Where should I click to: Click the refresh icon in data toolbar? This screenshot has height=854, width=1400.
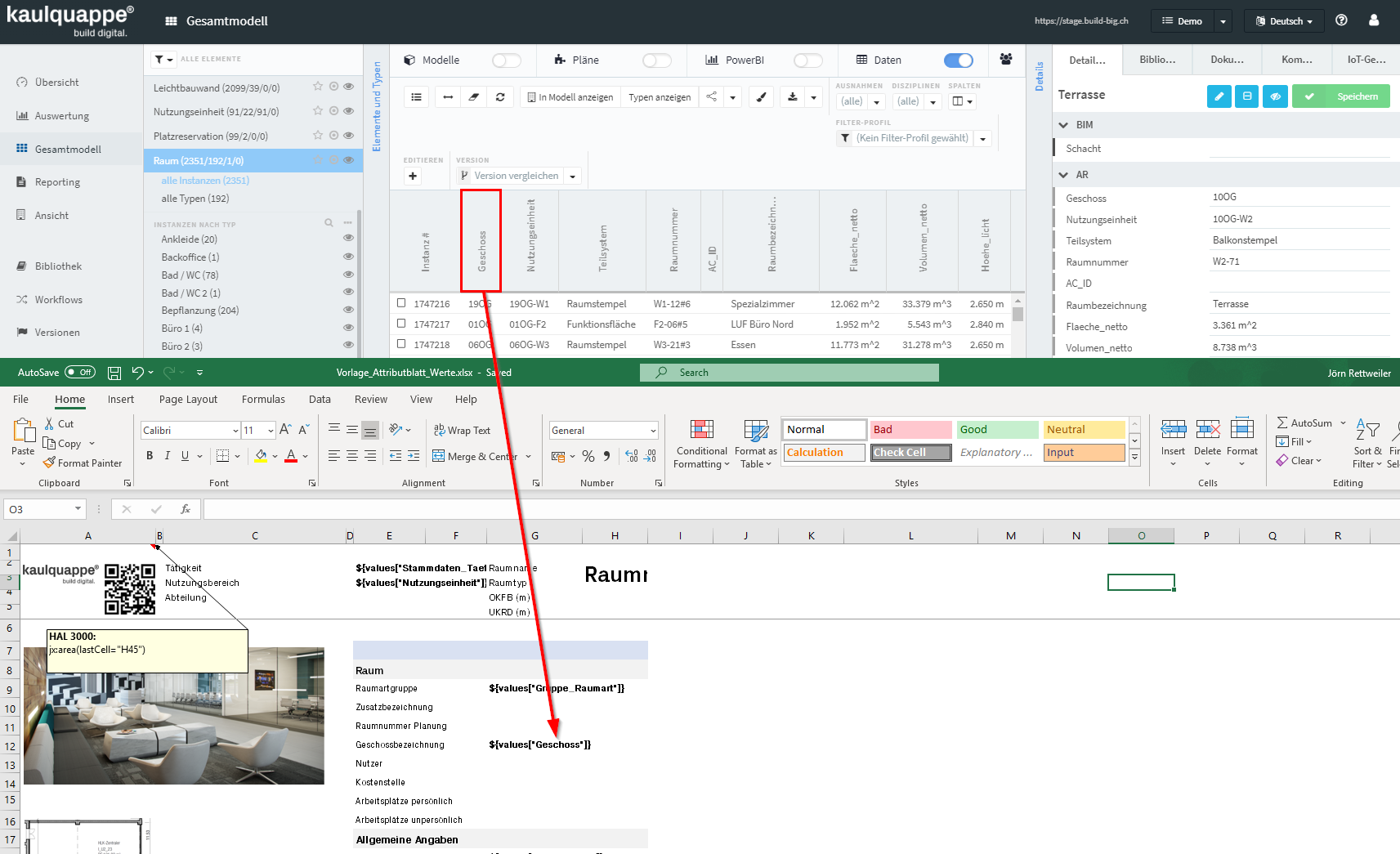point(500,97)
